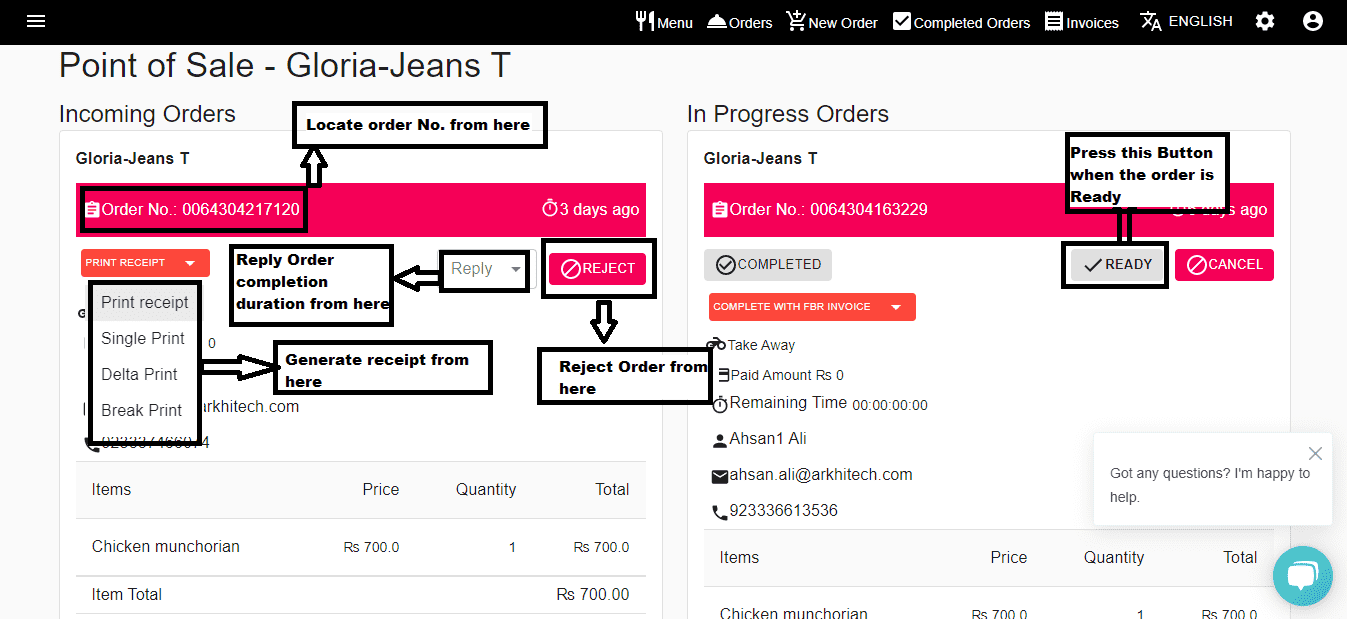
Task: Open the hamburger navigation menu
Action: point(36,21)
